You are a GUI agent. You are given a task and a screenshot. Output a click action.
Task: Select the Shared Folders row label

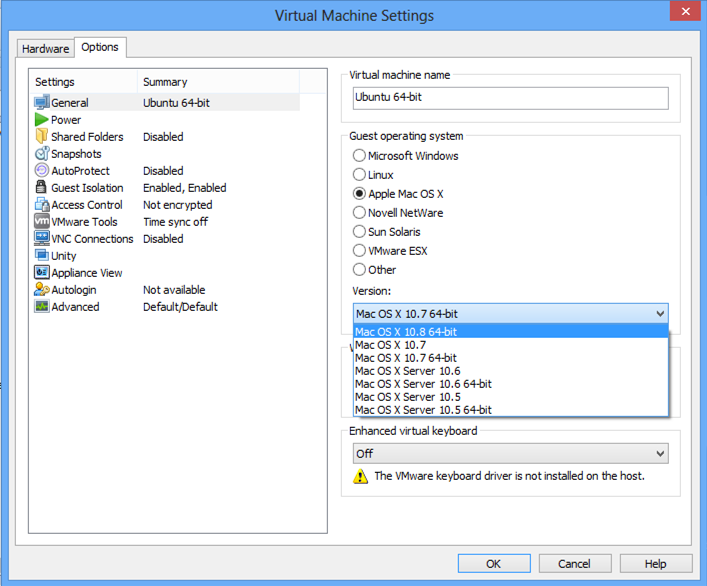pos(87,137)
